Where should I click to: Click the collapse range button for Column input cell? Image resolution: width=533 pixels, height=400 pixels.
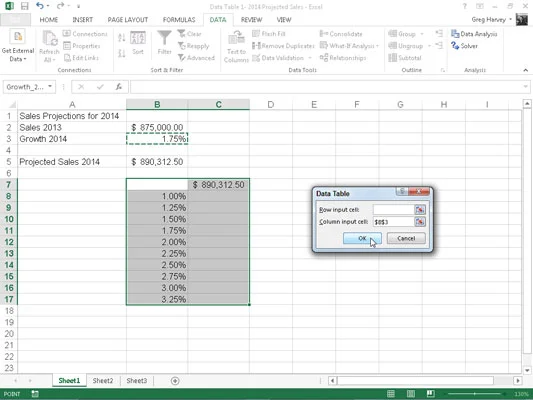click(420, 222)
